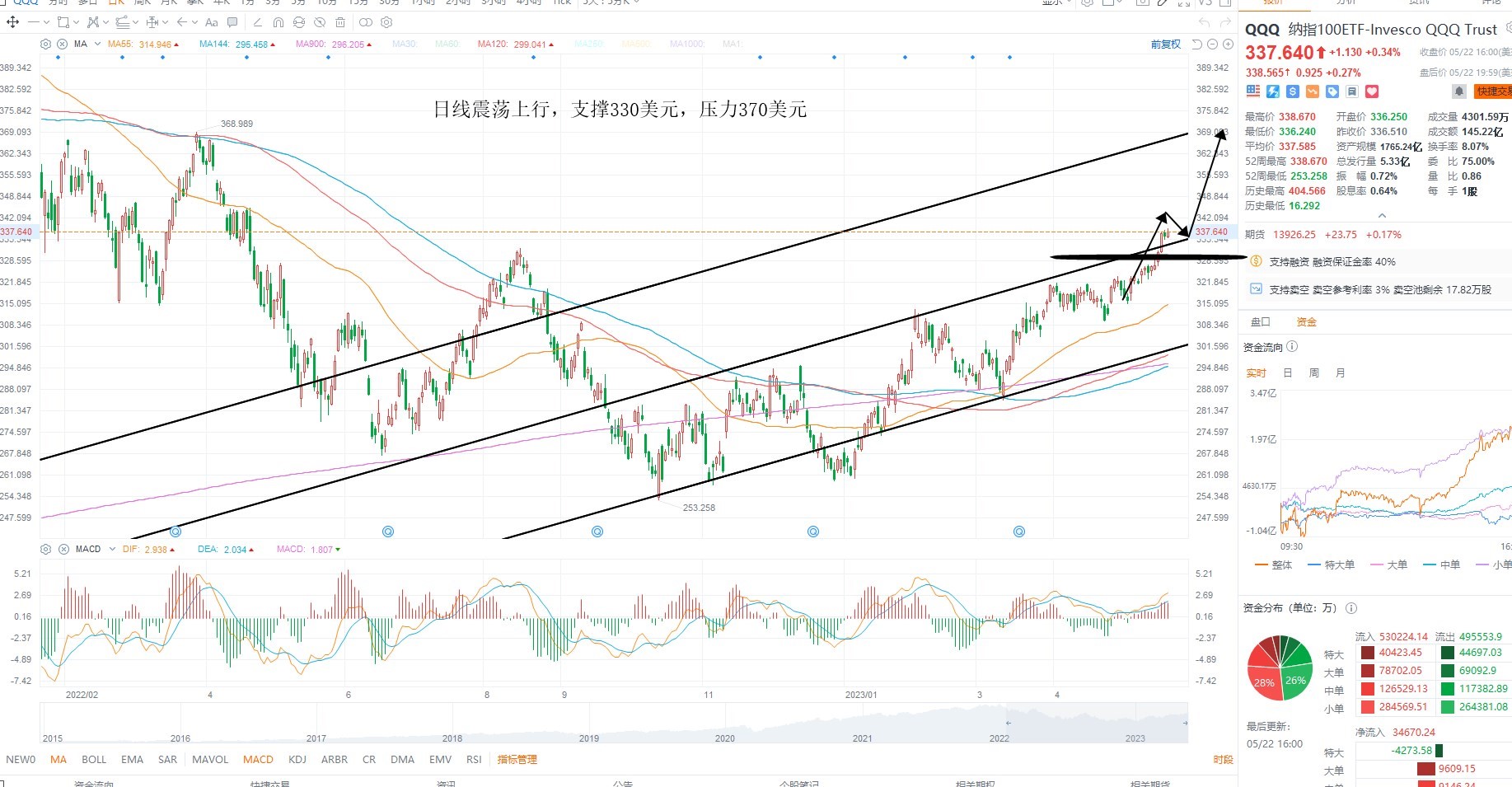Screen dimensions: 1512x787
Task: Select the Aa text annotation tool
Action: [x=212, y=22]
